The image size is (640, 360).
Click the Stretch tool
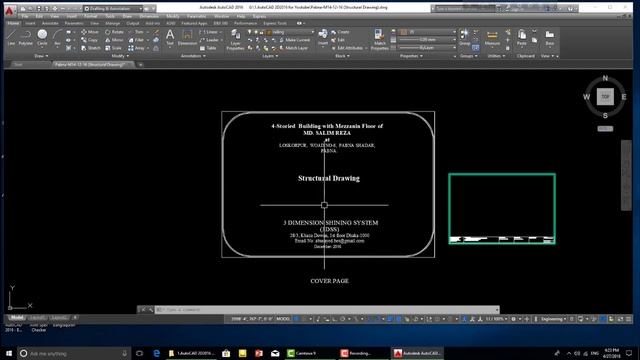(91, 48)
